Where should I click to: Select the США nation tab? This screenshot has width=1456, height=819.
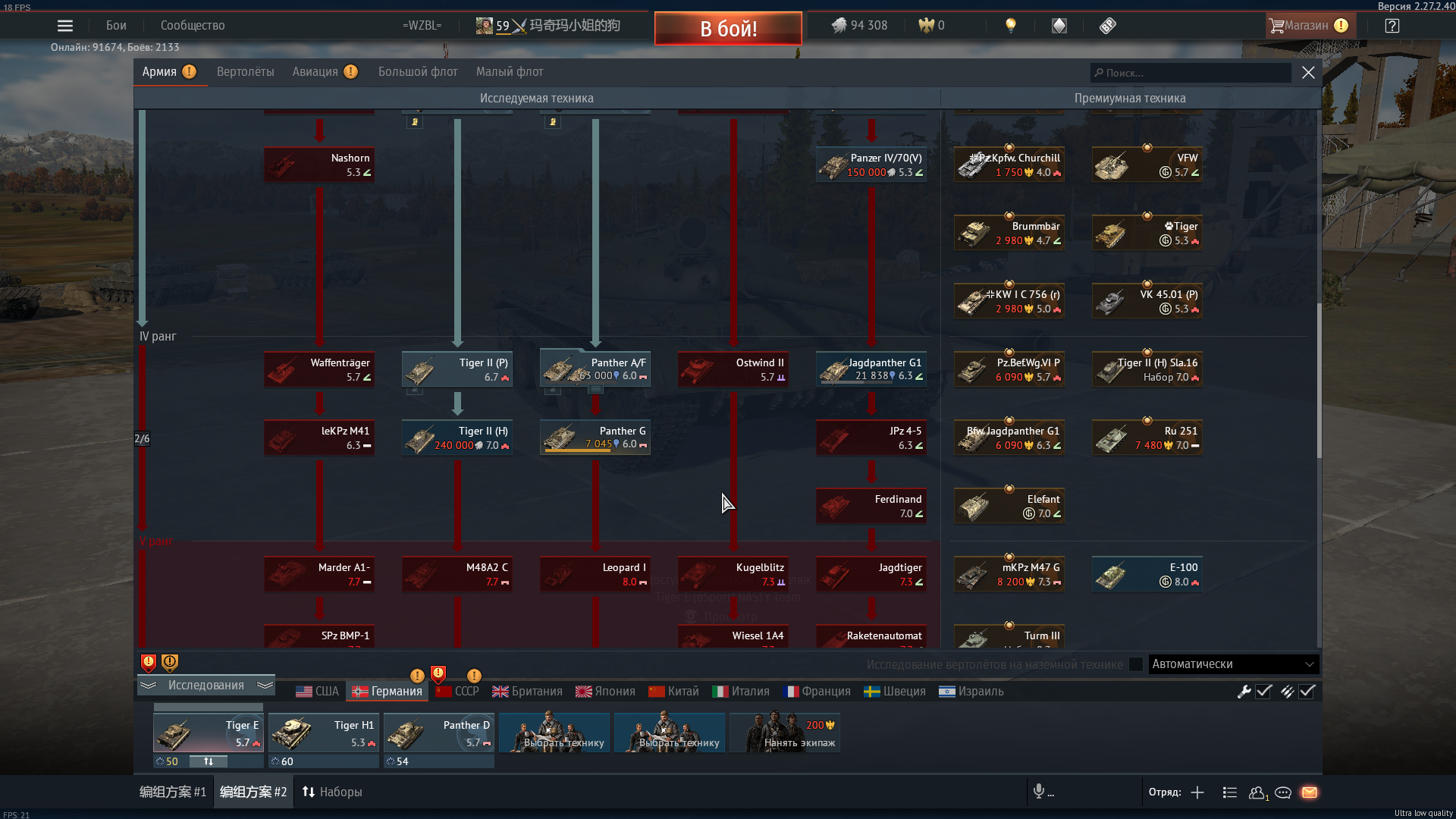click(x=317, y=692)
